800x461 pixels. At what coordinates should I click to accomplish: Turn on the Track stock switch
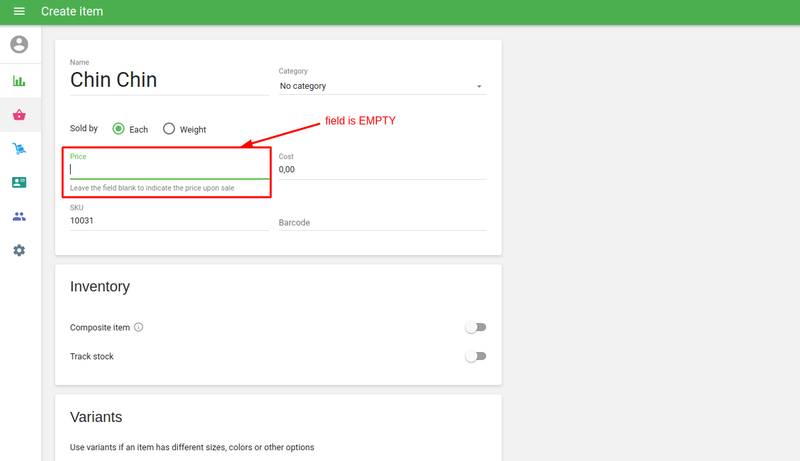475,356
